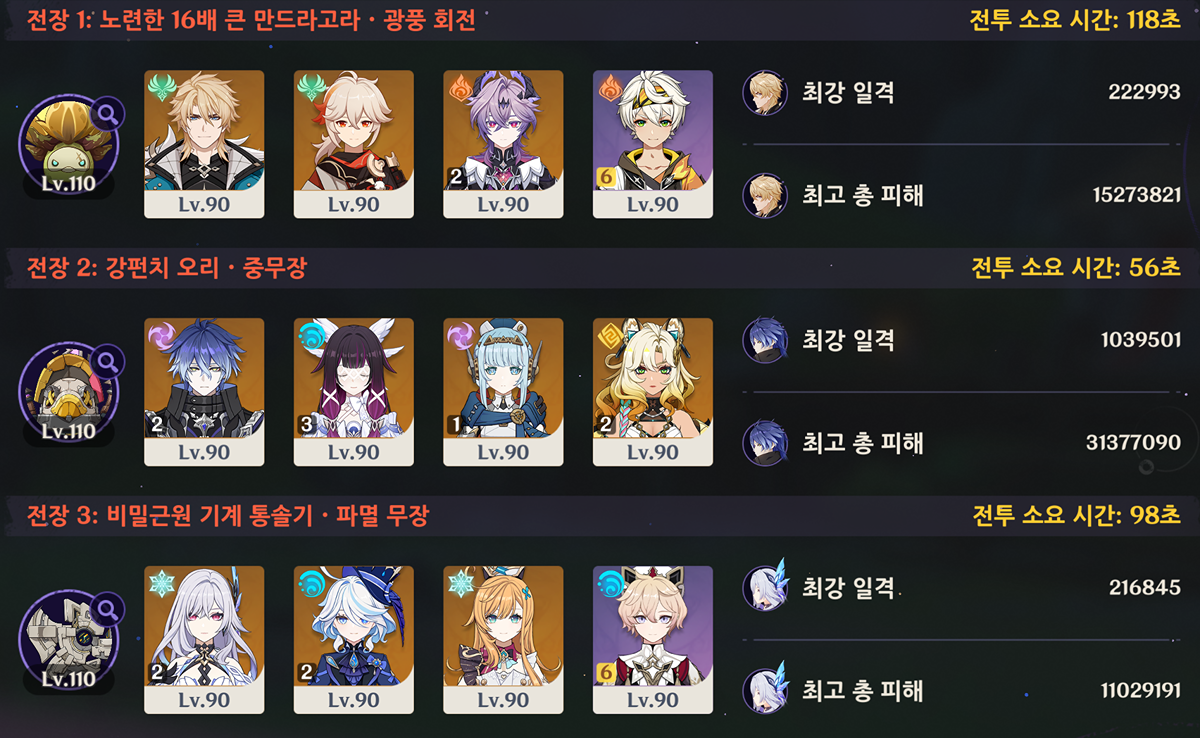Open the white-haired Pyro character with constellation 6
Image resolution: width=1200 pixels, height=738 pixels.
[x=653, y=144]
